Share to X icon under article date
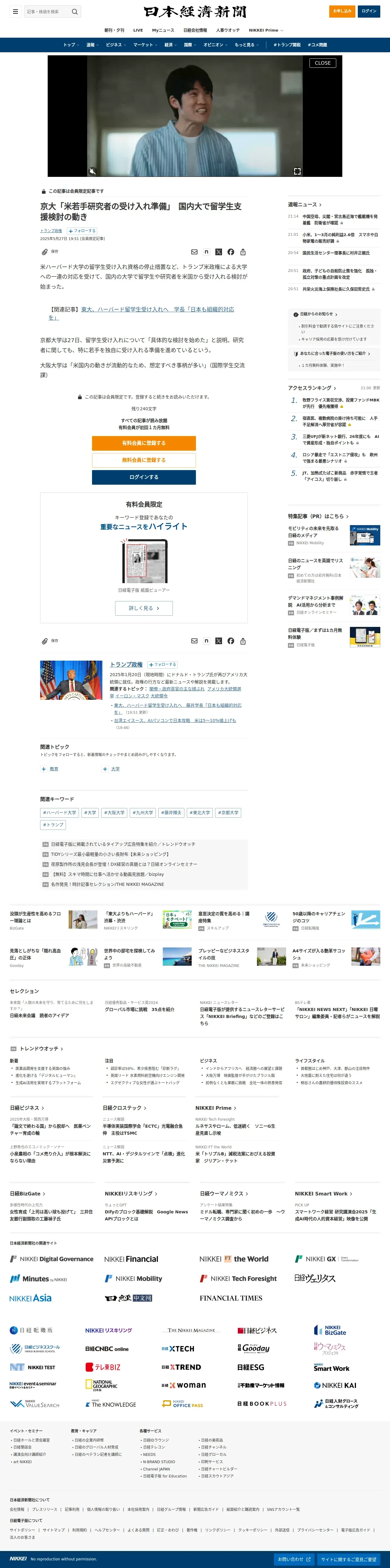The image size is (390, 1568). click(218, 251)
